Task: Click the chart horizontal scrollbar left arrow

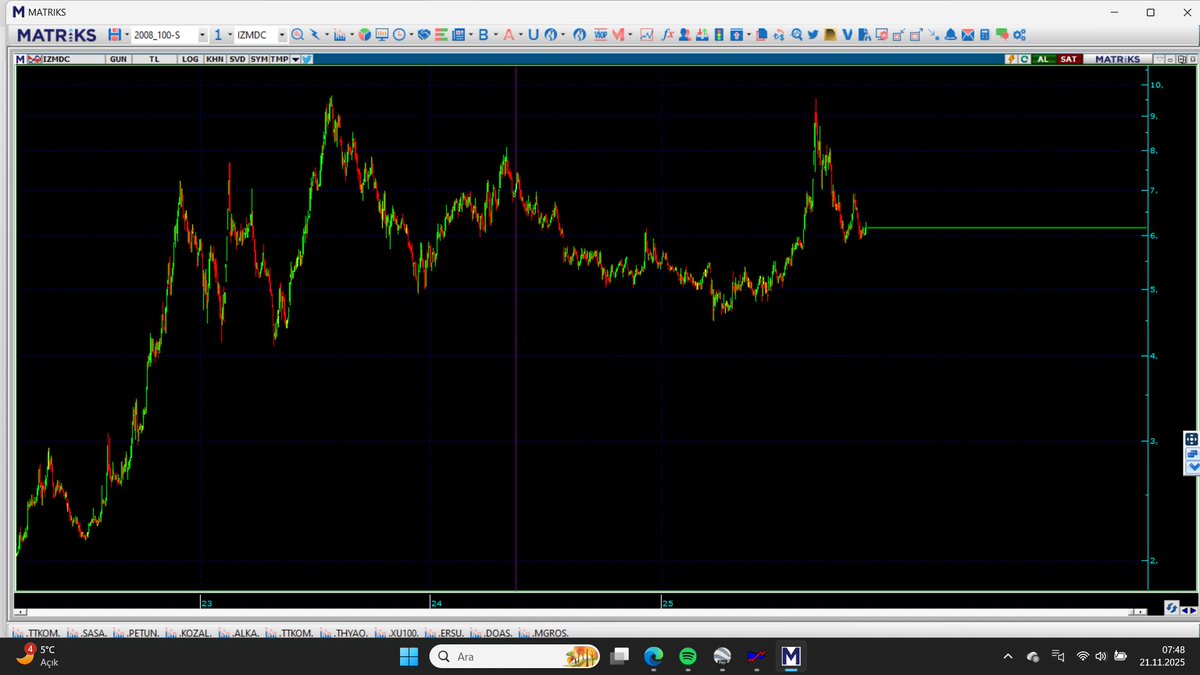Action: [20, 611]
